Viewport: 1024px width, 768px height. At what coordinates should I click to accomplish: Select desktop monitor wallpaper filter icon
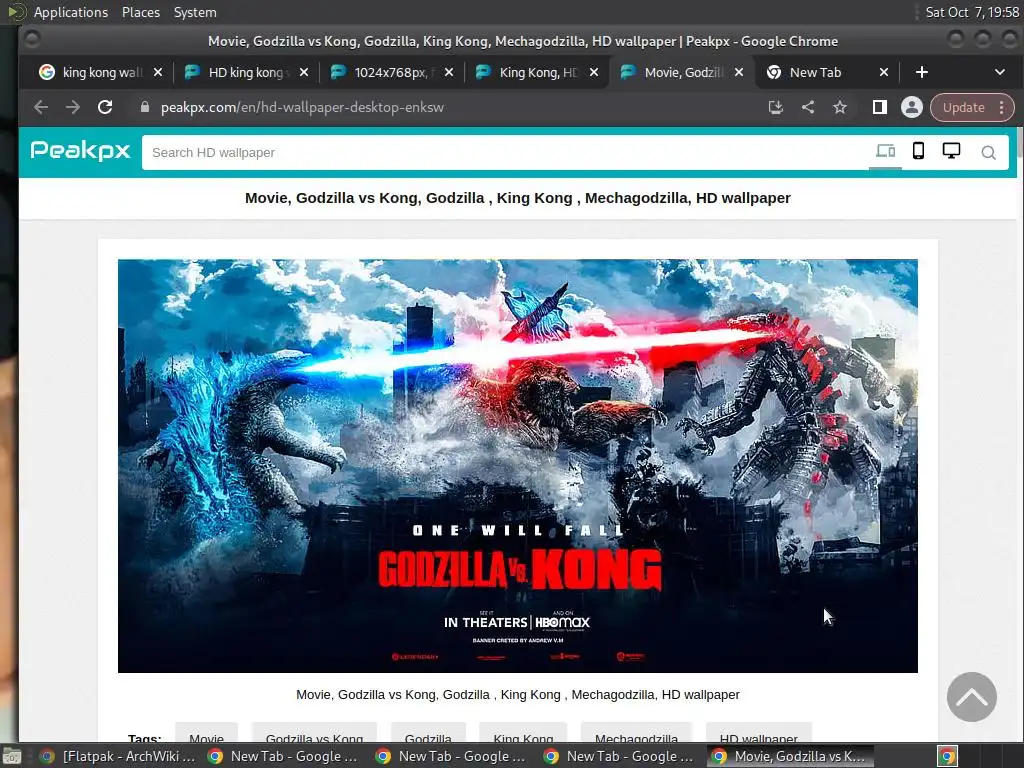click(x=952, y=152)
